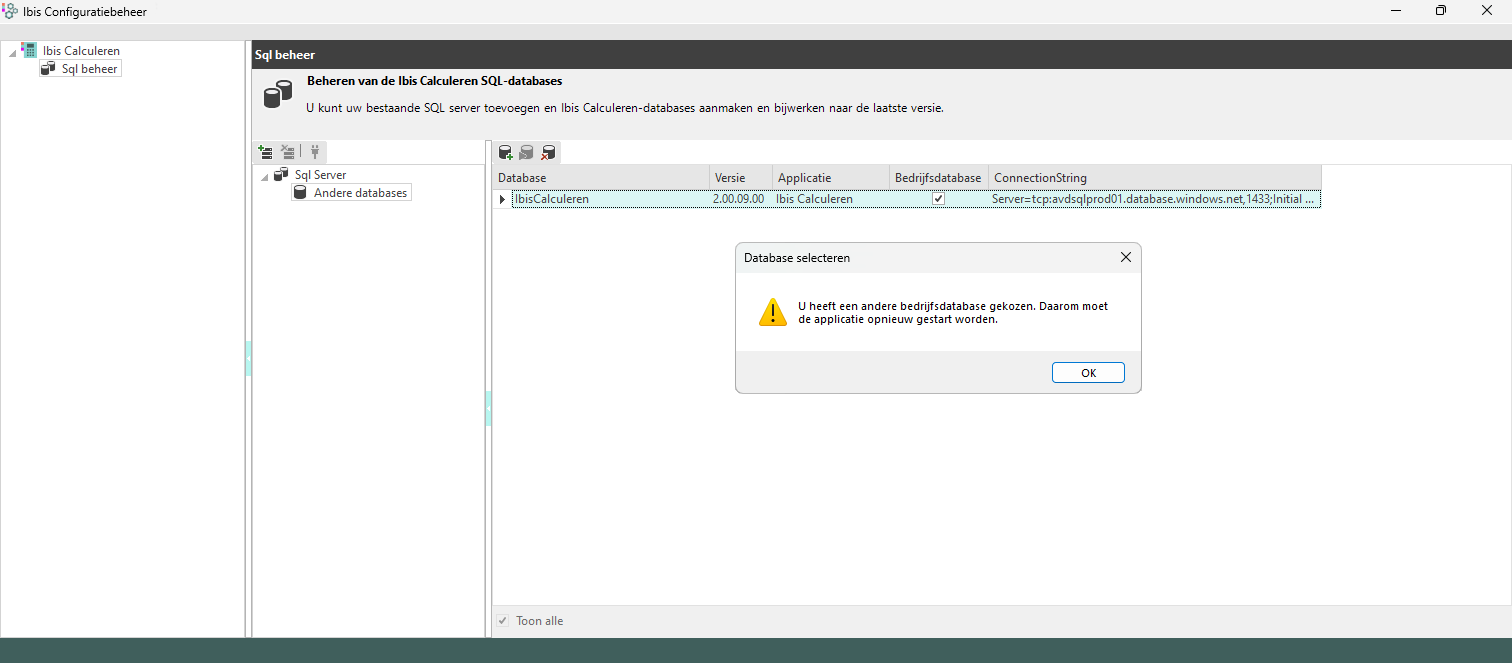Collapse the Ibis Calculeren tree node

(10, 50)
